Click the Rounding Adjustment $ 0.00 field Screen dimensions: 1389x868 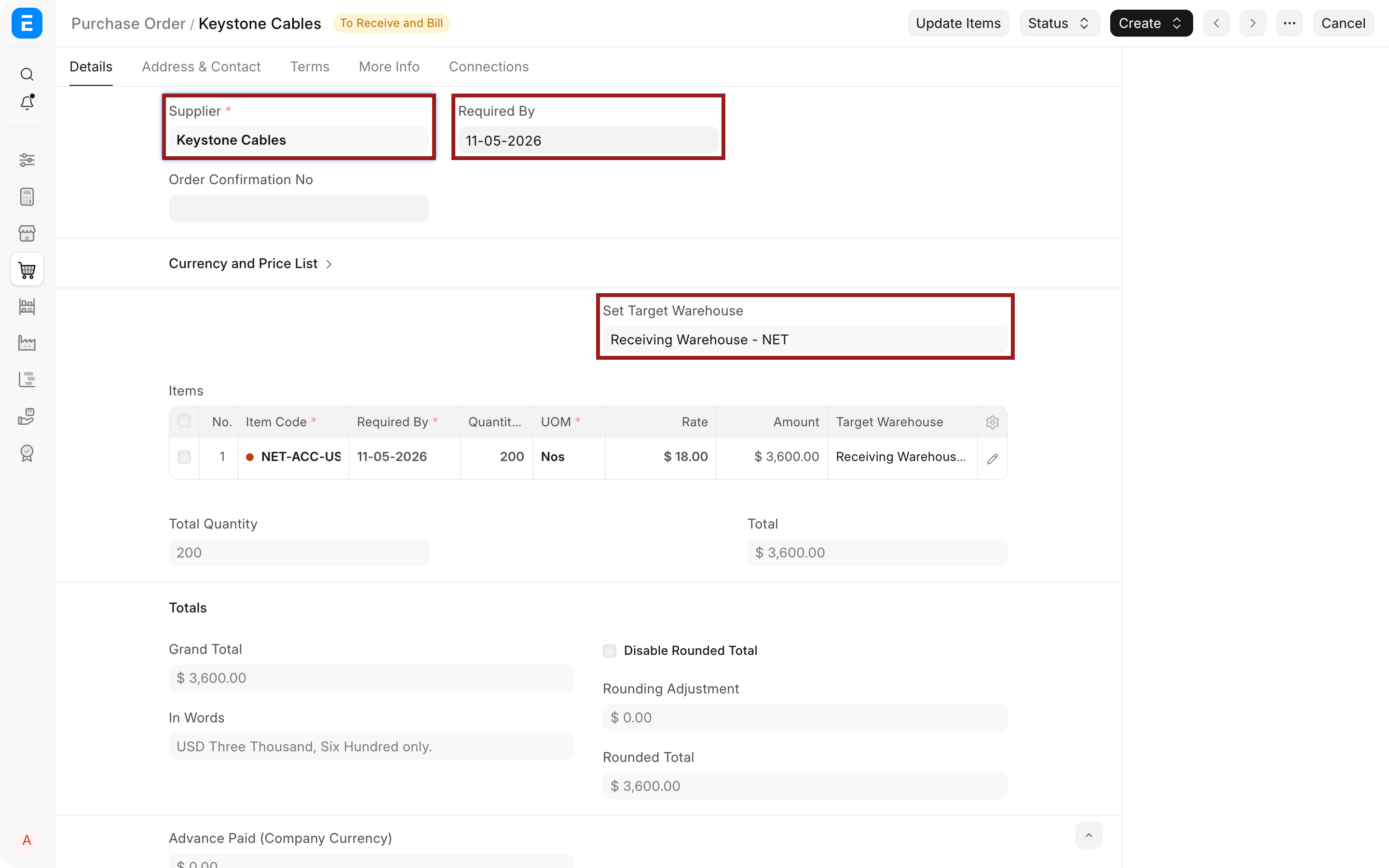click(x=804, y=718)
